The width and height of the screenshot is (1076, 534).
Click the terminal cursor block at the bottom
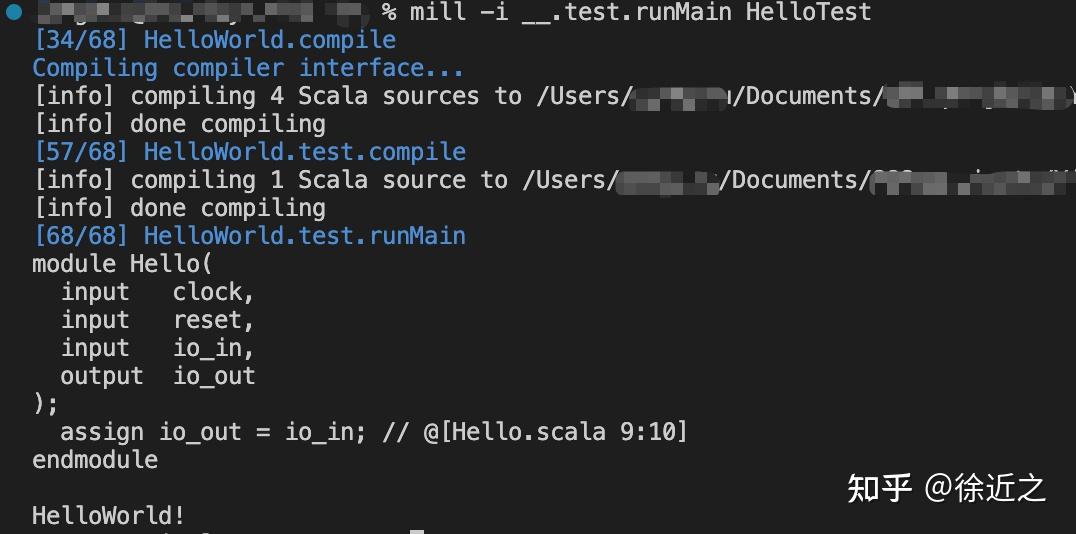coord(417,531)
